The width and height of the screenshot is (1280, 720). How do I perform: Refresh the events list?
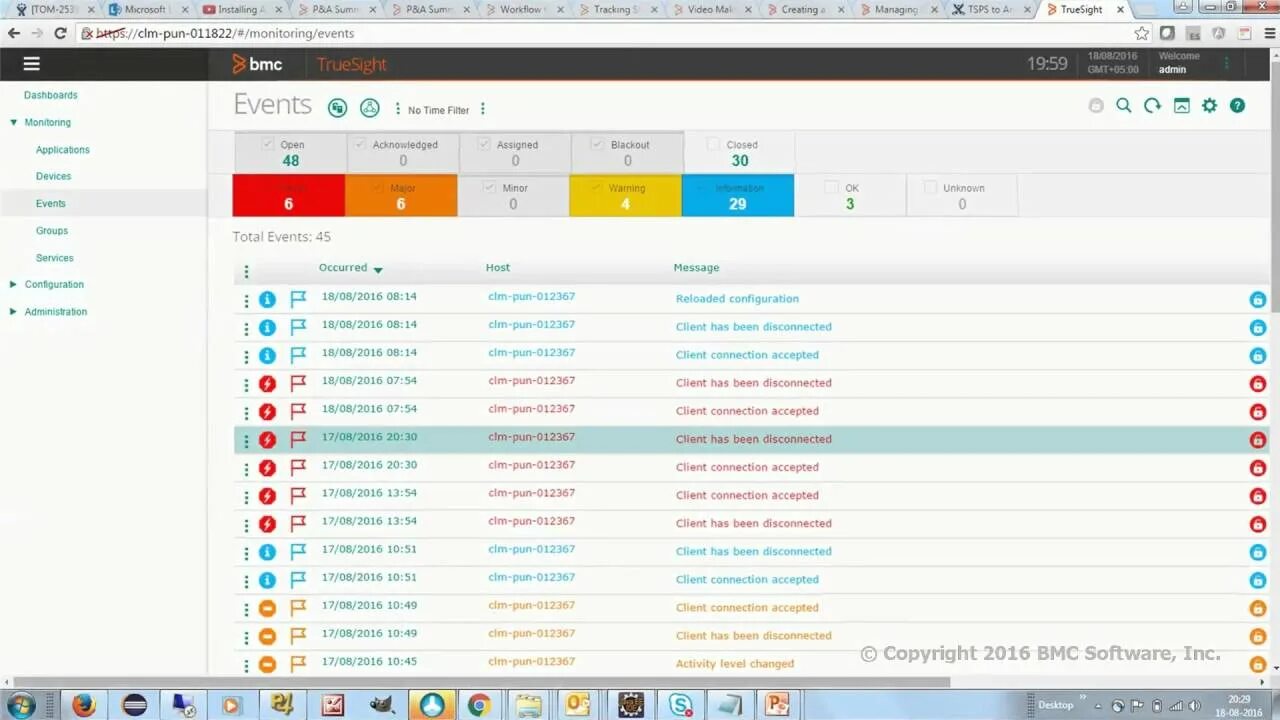coord(1153,105)
